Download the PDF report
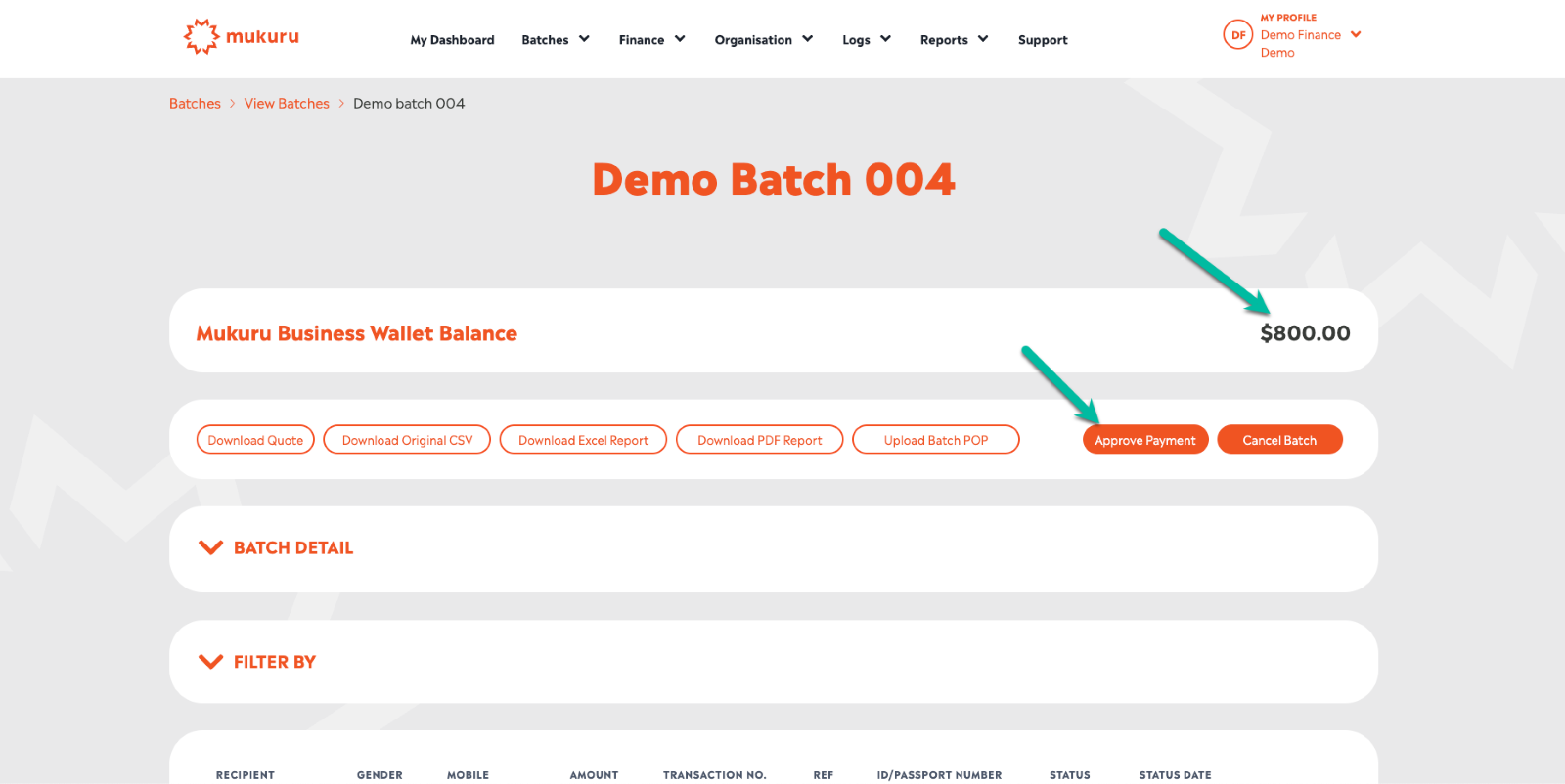This screenshot has height=784, width=1565. tap(759, 440)
